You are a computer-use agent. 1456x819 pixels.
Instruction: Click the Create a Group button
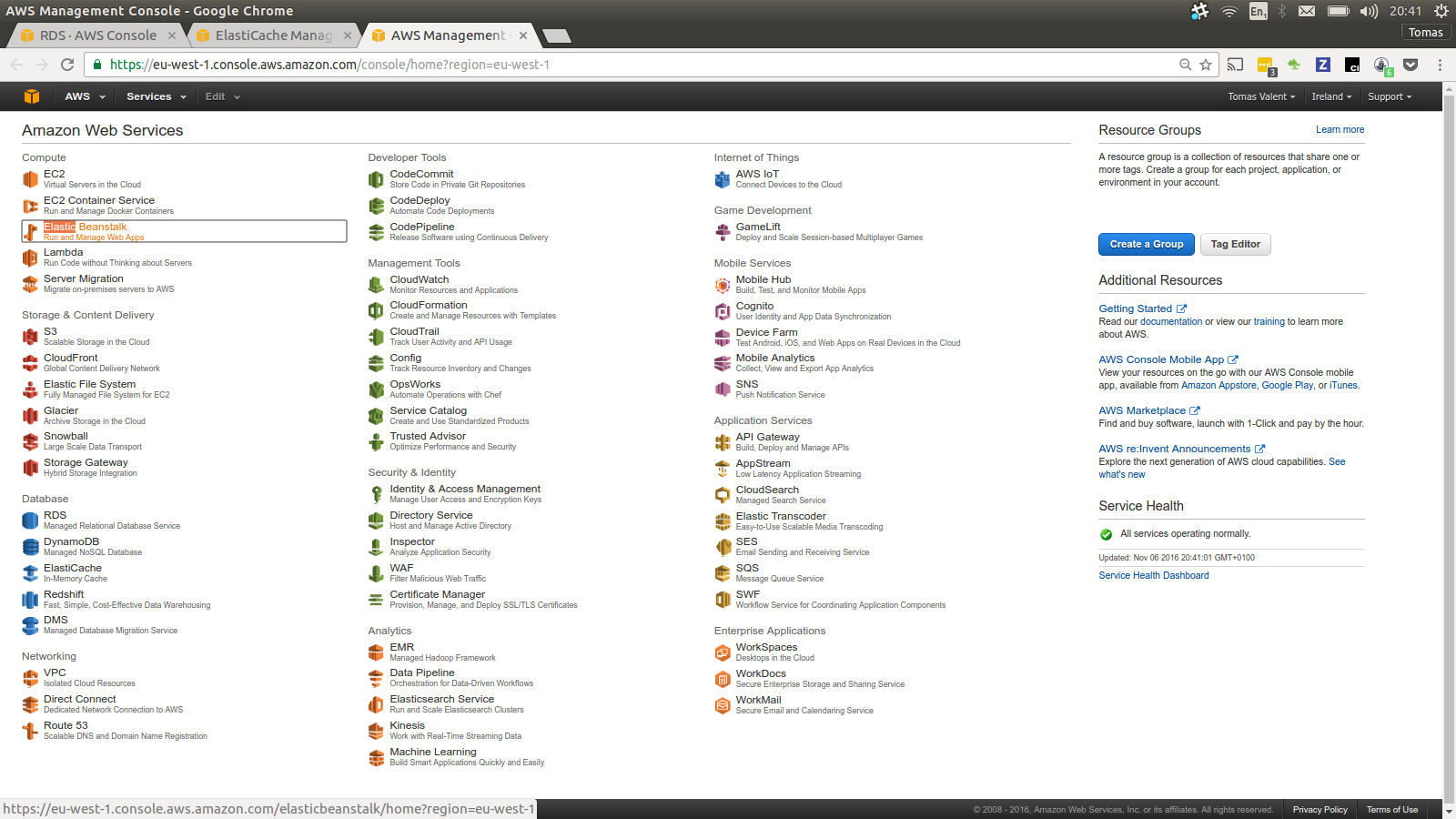click(x=1147, y=244)
